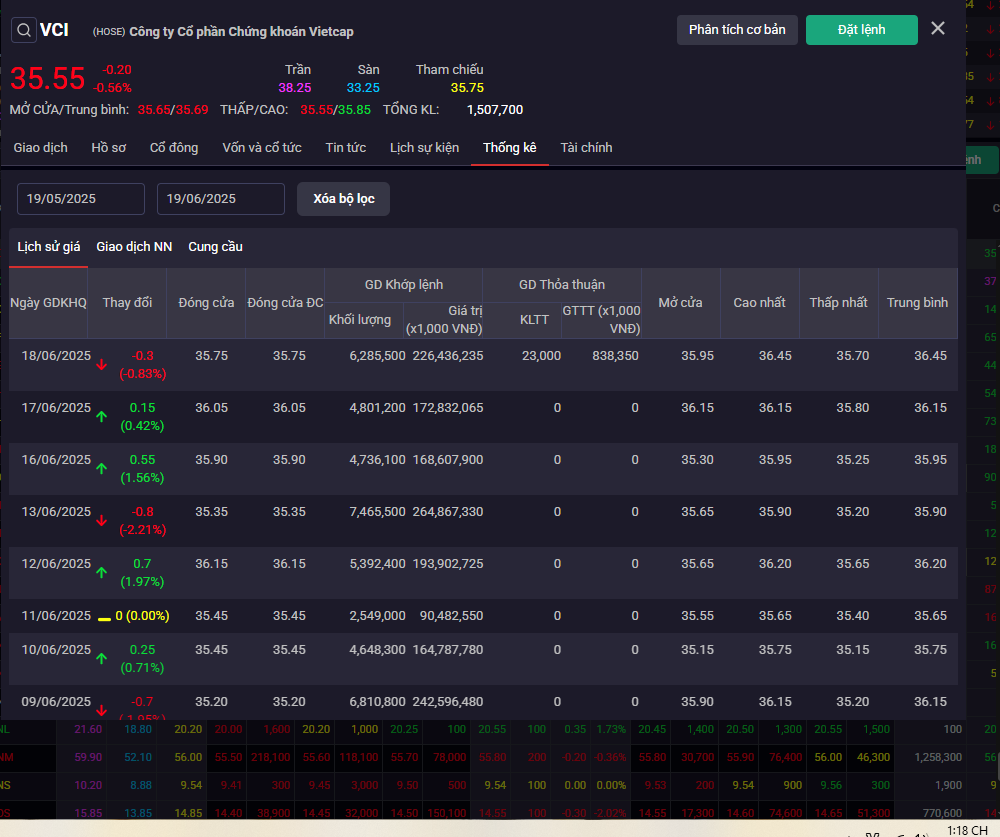Click total volume 1,507,700

495,110
